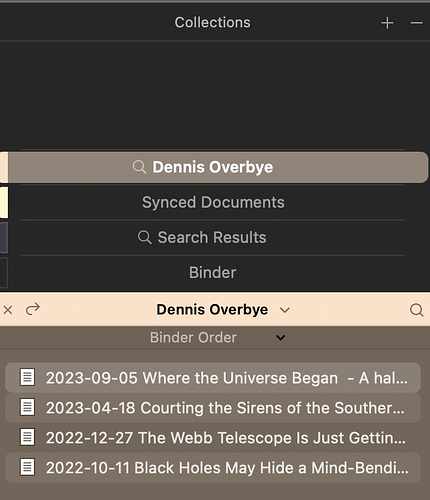Select the Dennis Overbye collection tab

coord(218,167)
